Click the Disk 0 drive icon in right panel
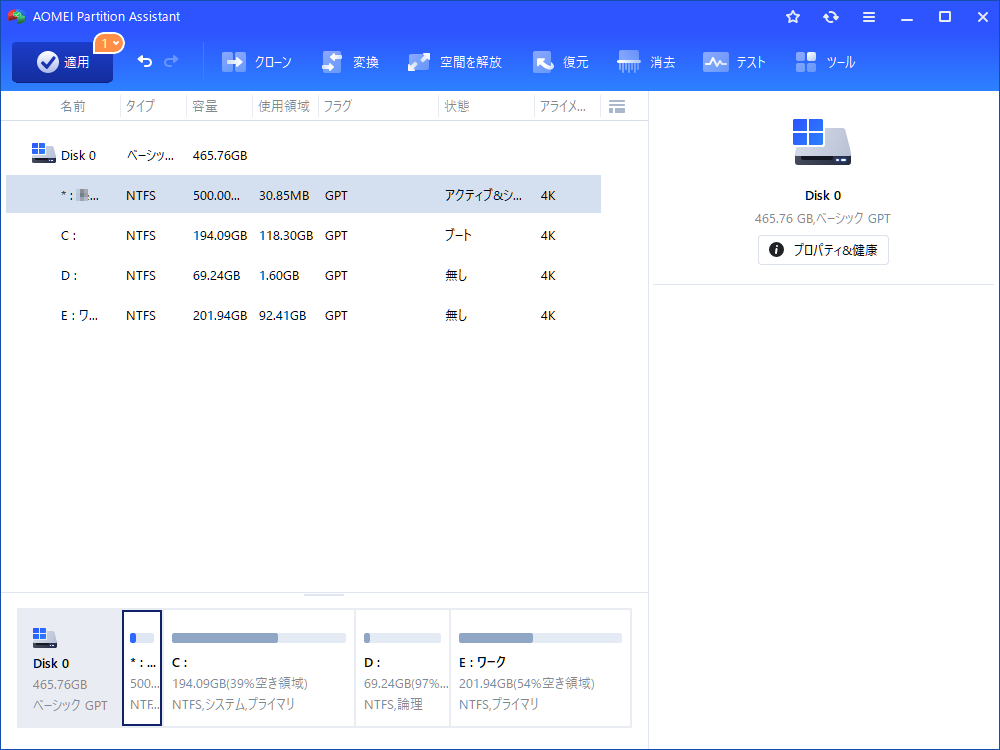 [822, 140]
